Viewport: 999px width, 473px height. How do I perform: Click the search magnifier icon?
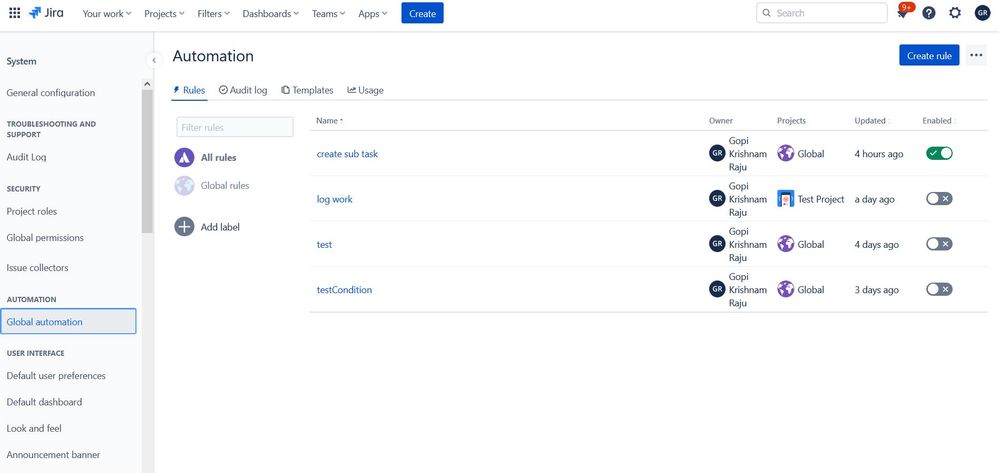click(x=766, y=13)
